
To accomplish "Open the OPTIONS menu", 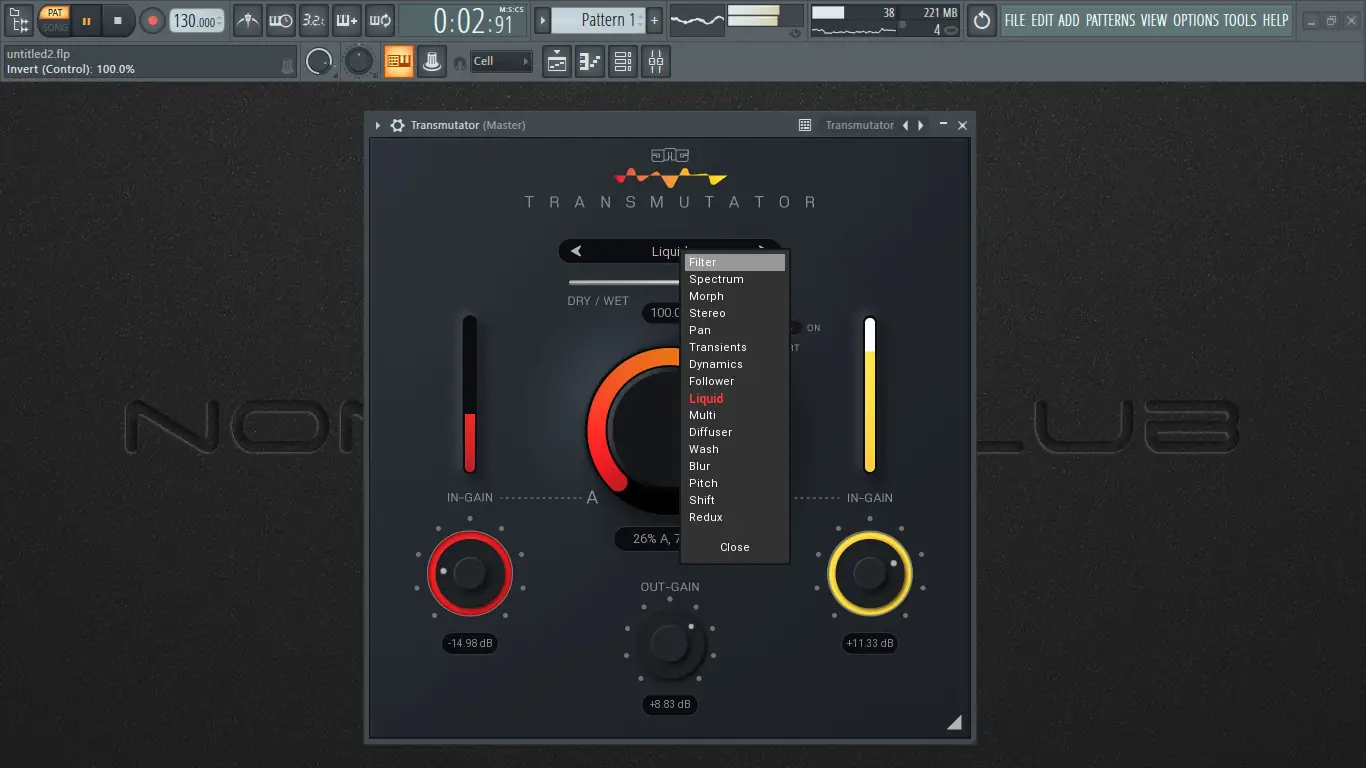I will (1196, 20).
